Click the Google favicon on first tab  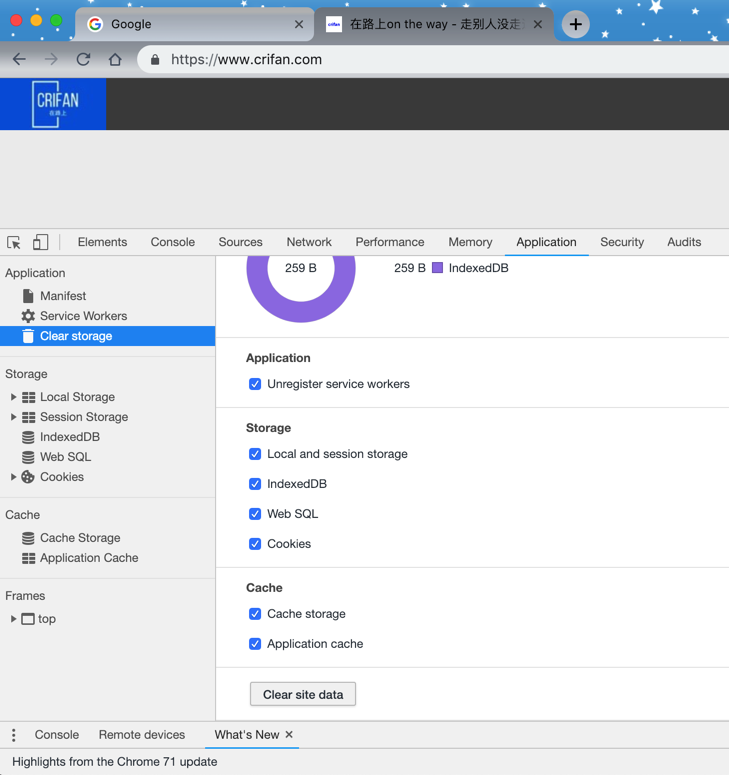95,24
